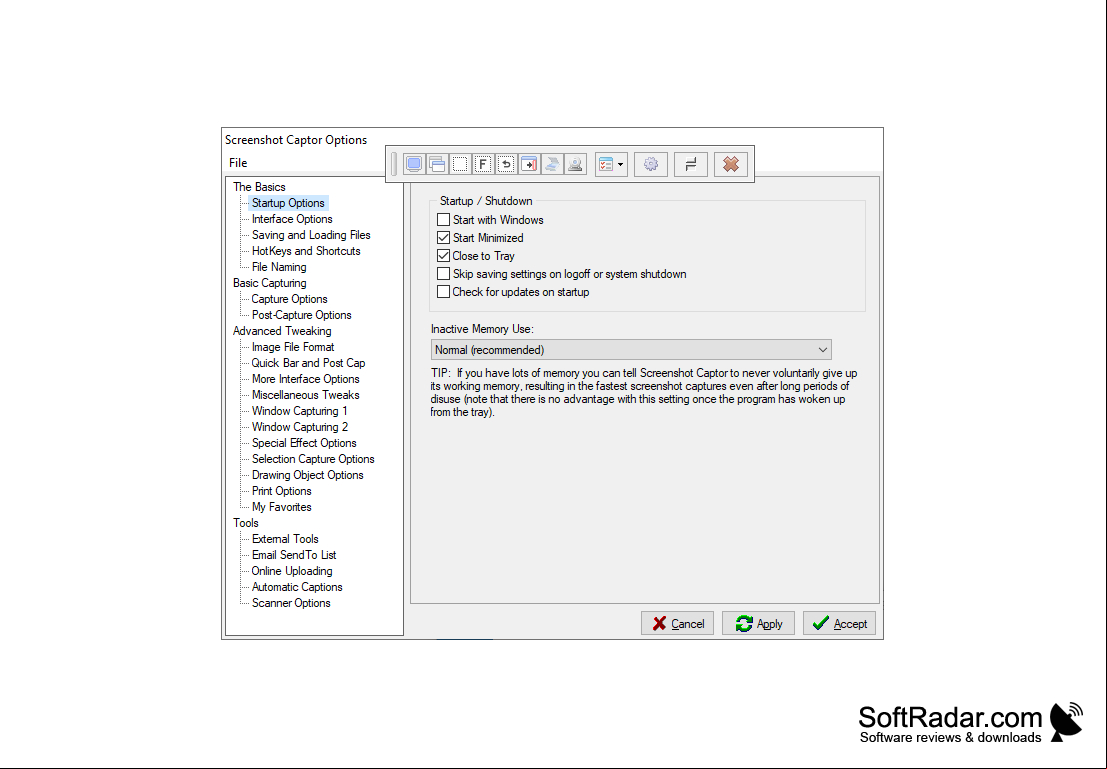The height and width of the screenshot is (769, 1107).
Task: Open Scanner Options page
Action: point(291,603)
